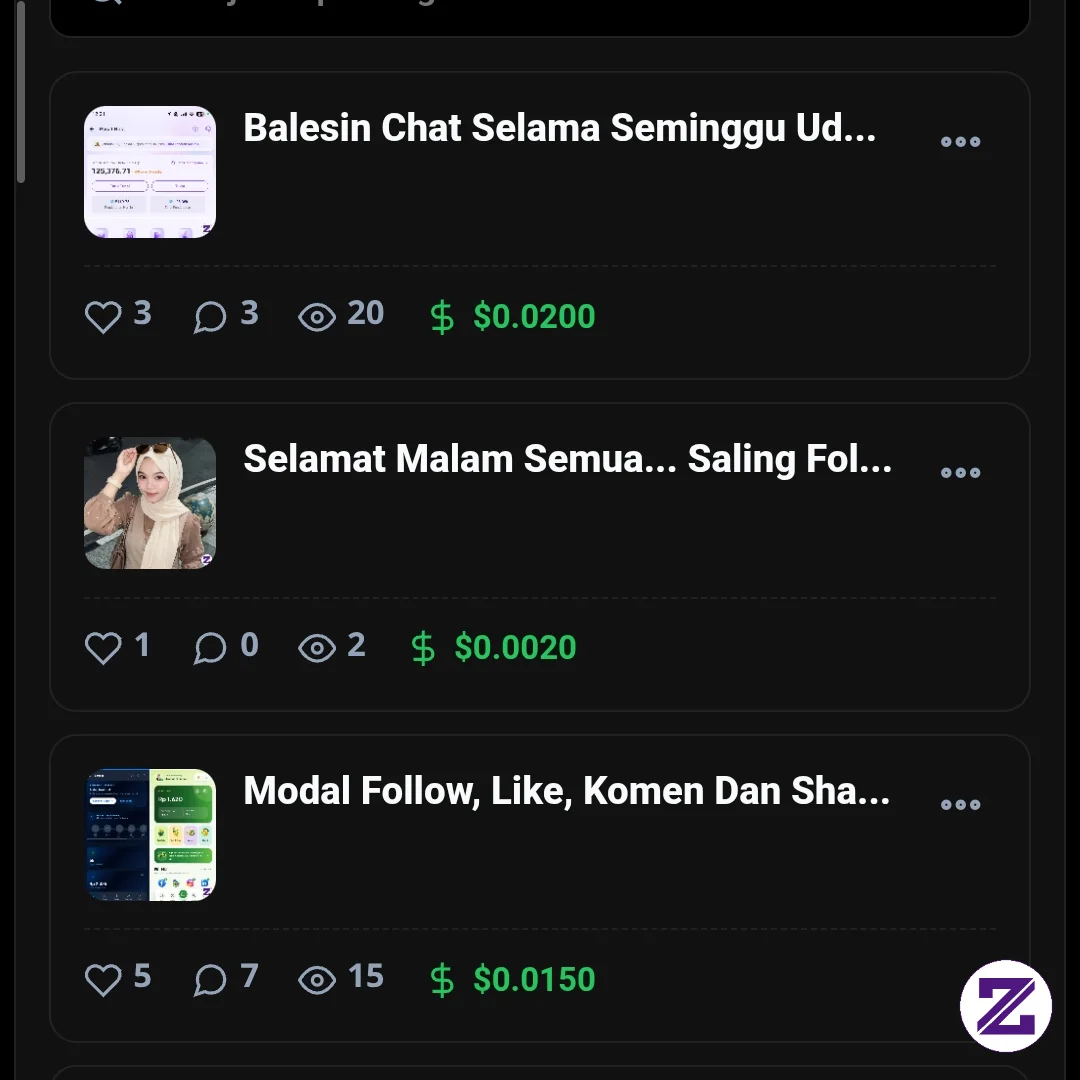
Task: Open the Selamat Malam Semua post title
Action: 568,459
